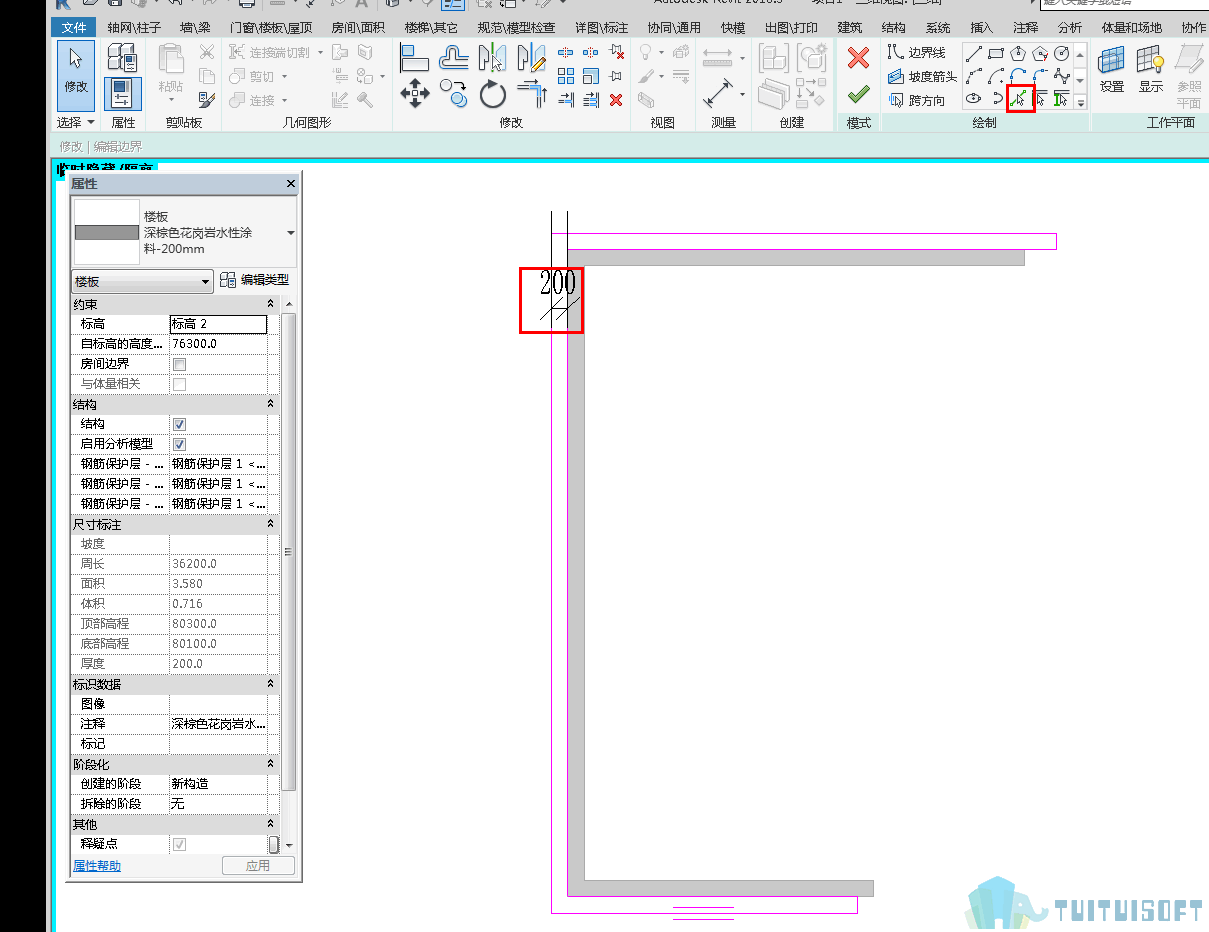Choose the rectangle draw tool

[996, 53]
